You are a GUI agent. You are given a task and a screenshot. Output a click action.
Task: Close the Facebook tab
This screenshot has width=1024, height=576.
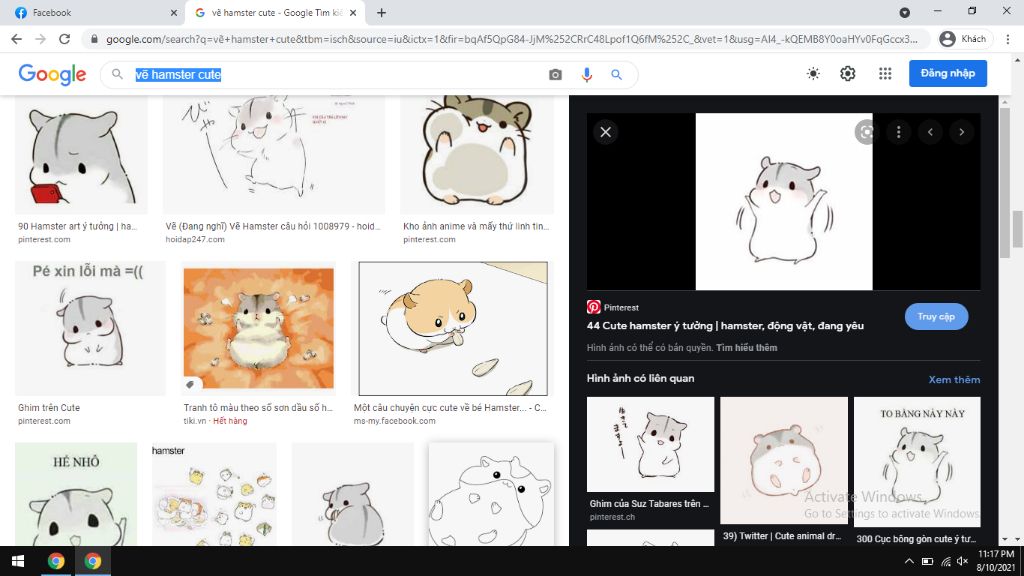point(174,12)
